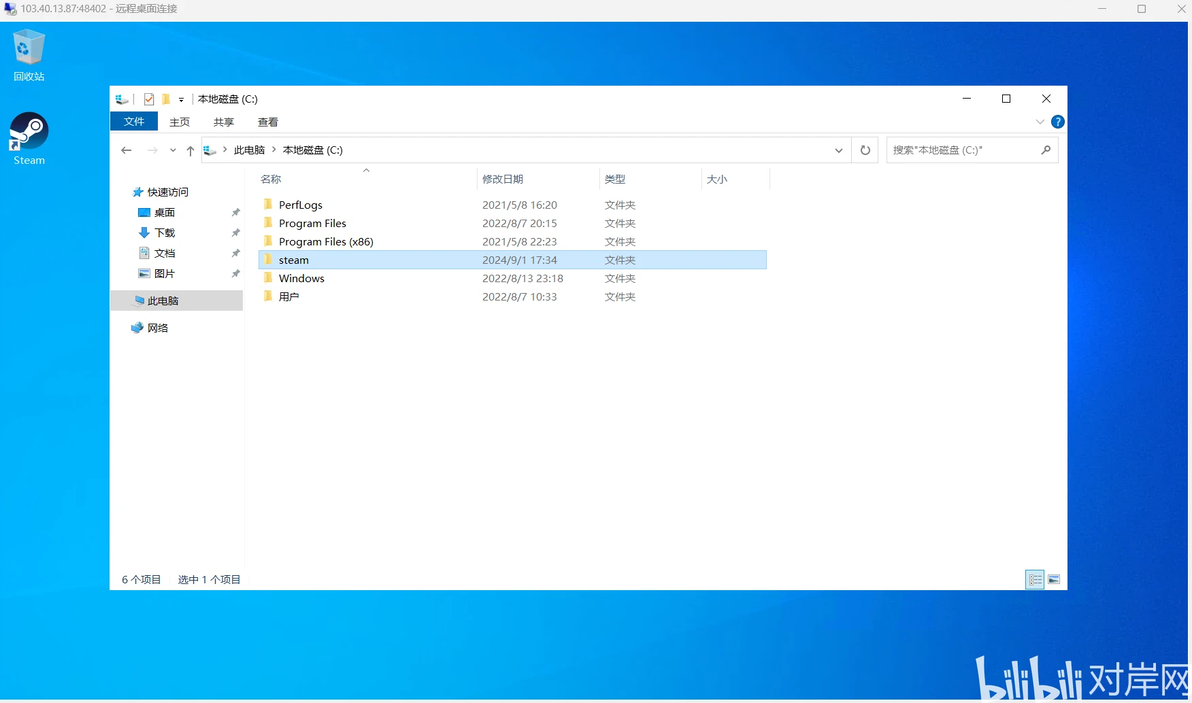Switch to the 共享 ribbon tab
This screenshot has width=1192, height=703.
(x=224, y=122)
